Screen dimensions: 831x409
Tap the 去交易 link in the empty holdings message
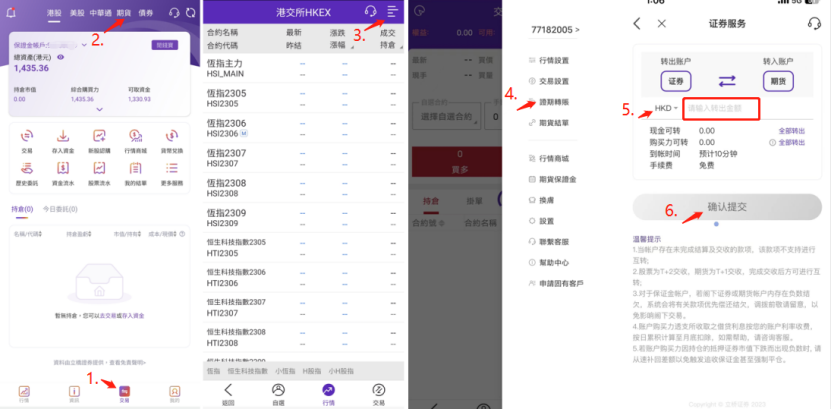(108, 316)
